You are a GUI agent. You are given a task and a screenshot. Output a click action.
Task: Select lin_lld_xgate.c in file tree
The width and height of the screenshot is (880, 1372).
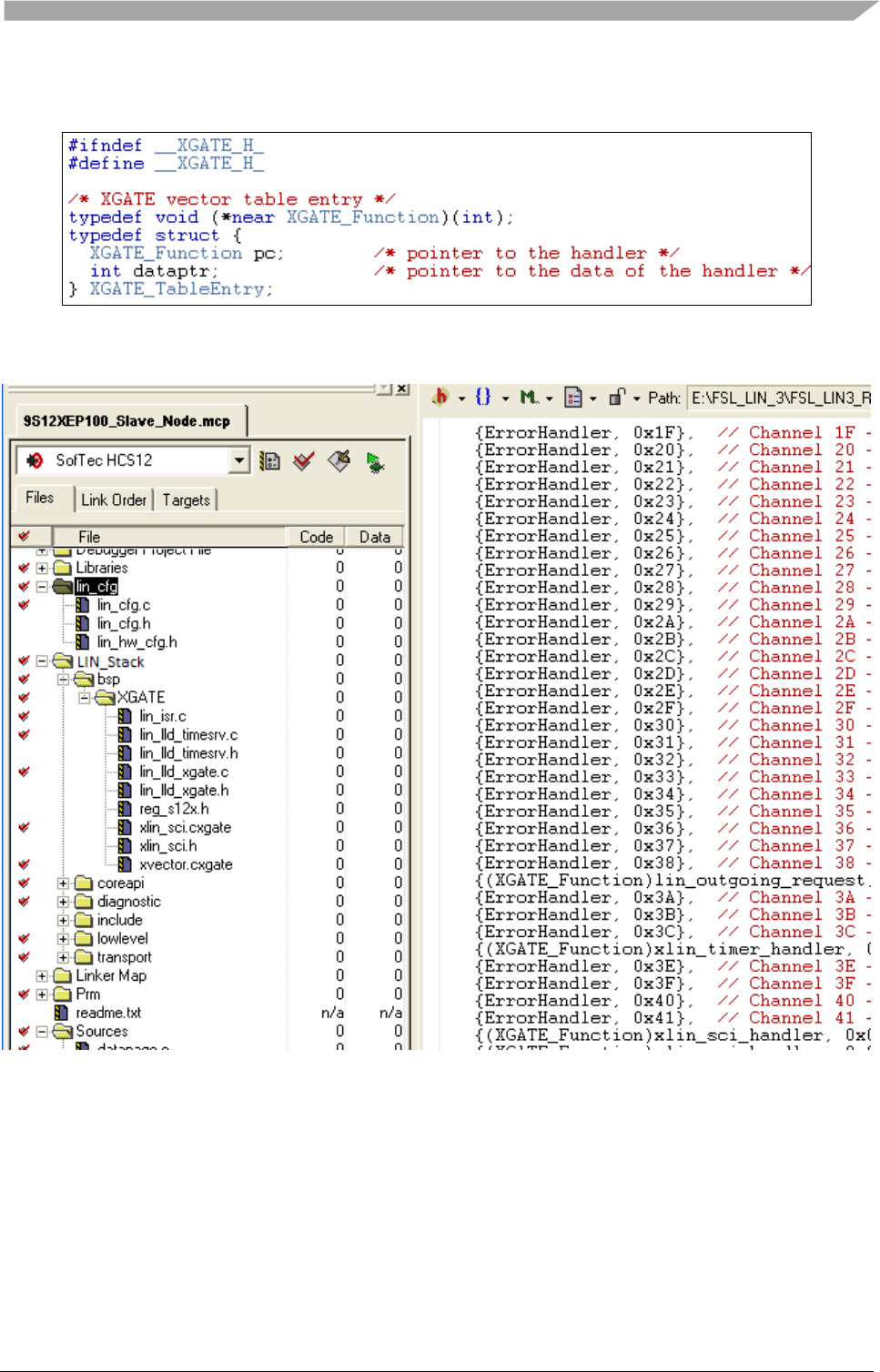point(183,772)
